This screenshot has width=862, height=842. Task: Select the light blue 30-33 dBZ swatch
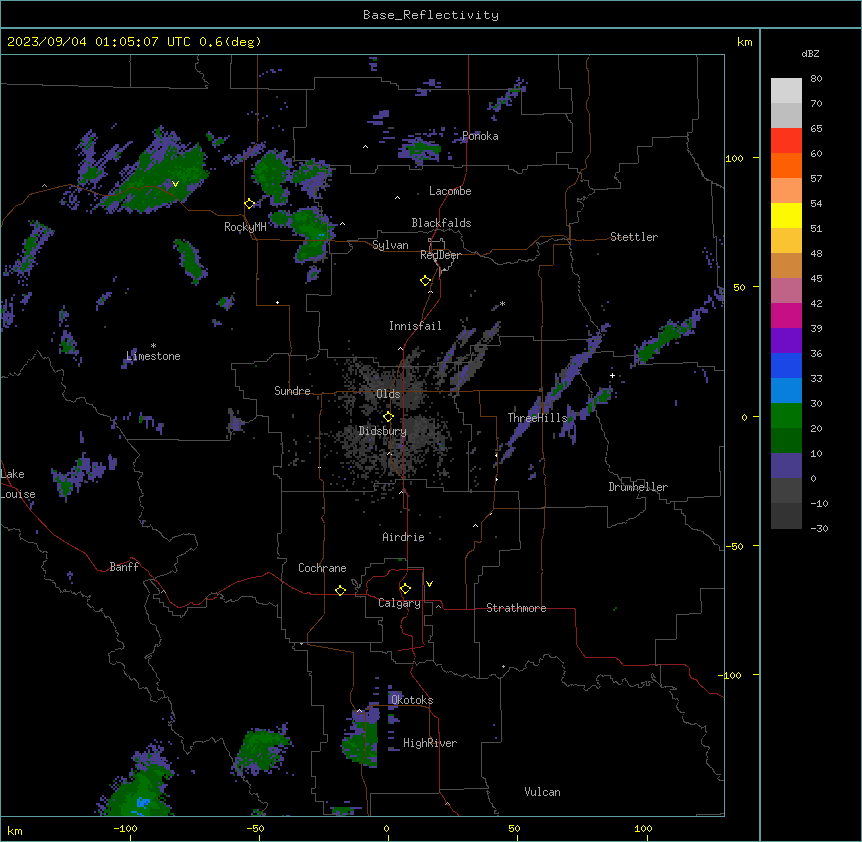786,391
